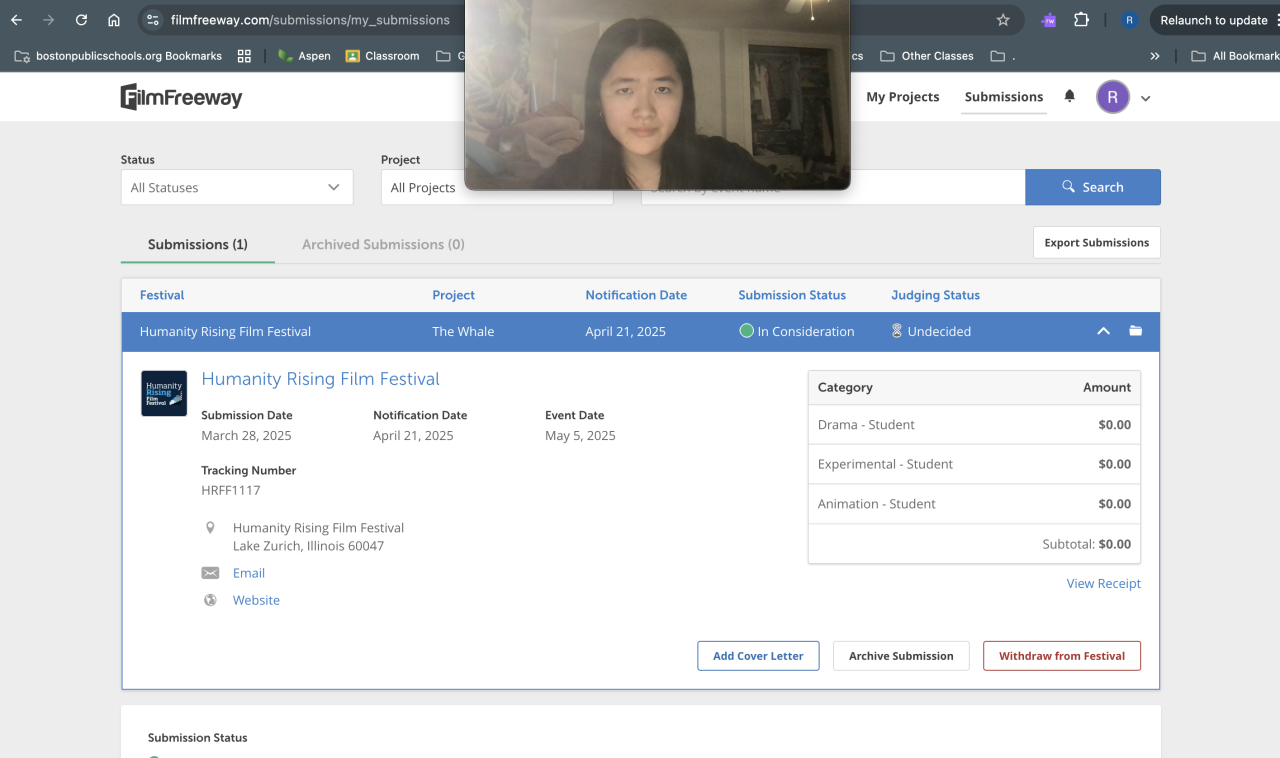This screenshot has height=758, width=1280.
Task: Open browser extensions puzzle icon
Action: (1081, 20)
